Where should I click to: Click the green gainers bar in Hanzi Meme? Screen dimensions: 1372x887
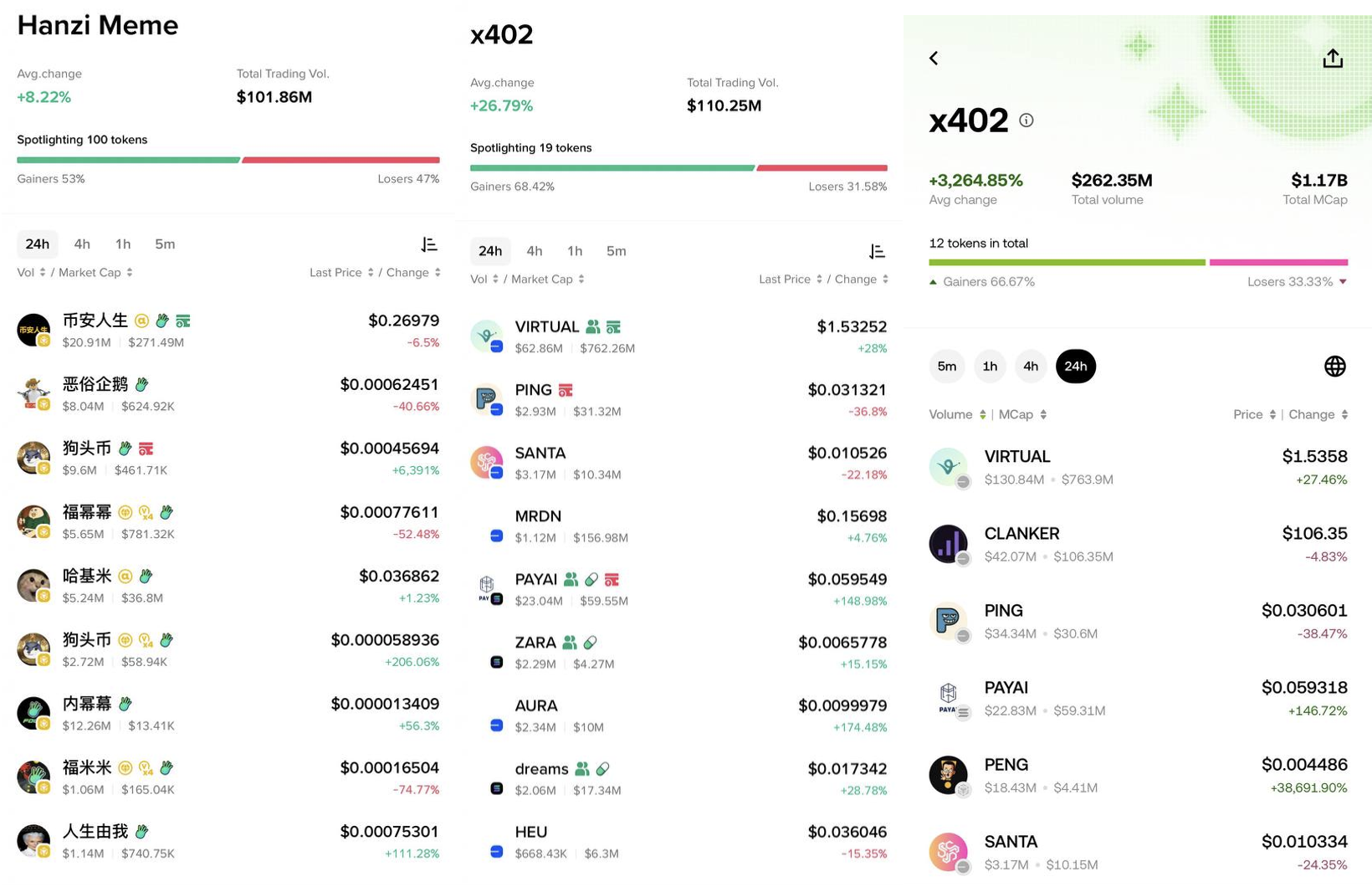pos(128,160)
